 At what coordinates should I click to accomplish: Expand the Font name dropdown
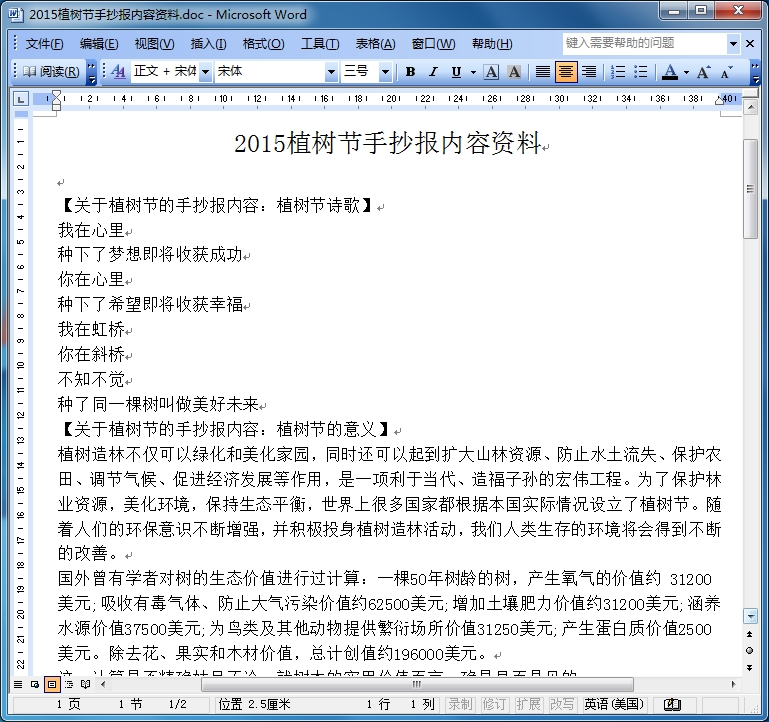332,72
